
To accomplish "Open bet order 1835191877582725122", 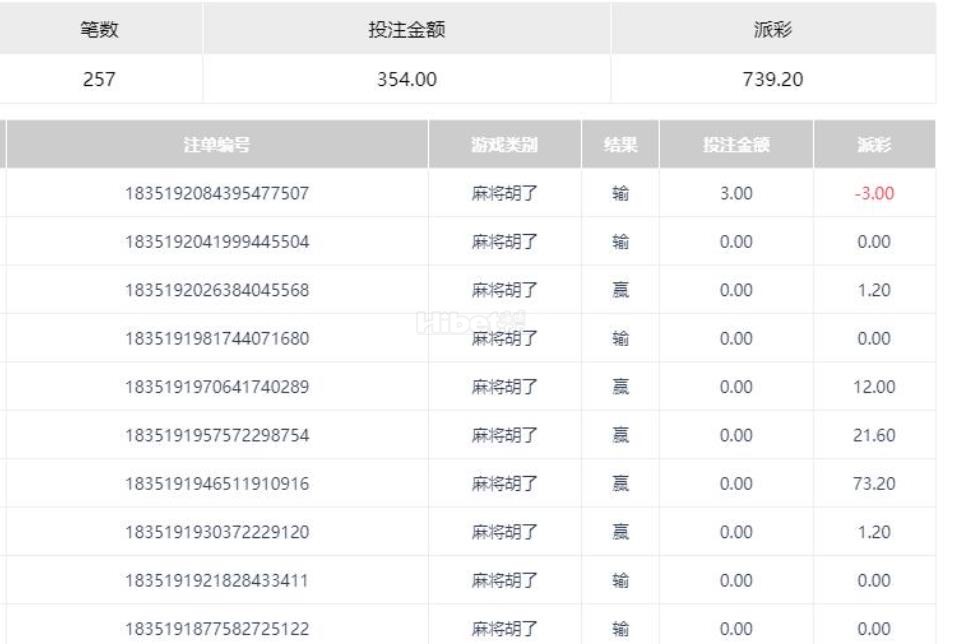I will [216, 629].
